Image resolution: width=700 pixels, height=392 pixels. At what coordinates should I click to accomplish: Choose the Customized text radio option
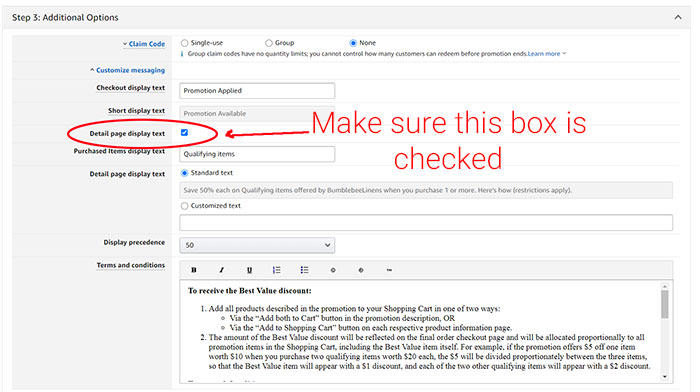[184, 206]
